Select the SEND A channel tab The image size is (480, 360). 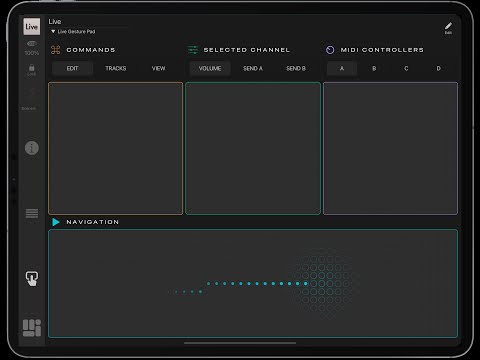click(x=253, y=68)
